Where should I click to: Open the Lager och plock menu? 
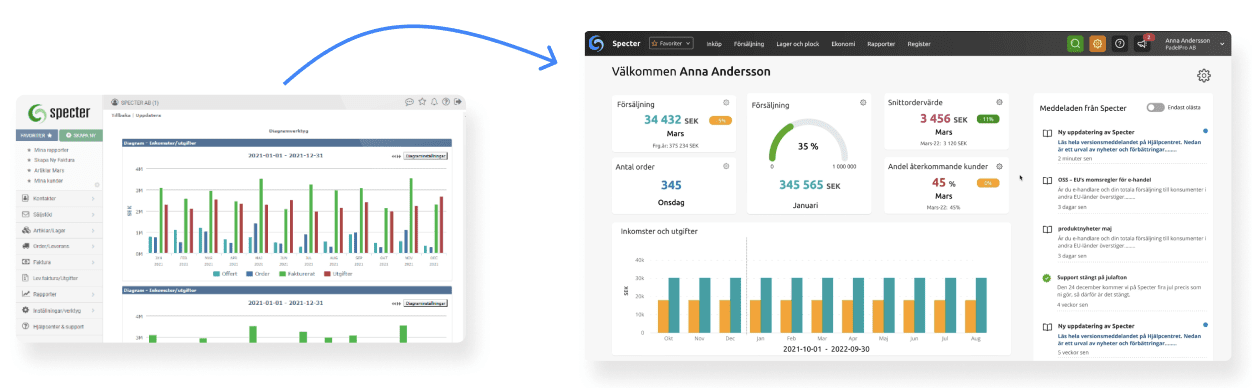click(x=798, y=44)
